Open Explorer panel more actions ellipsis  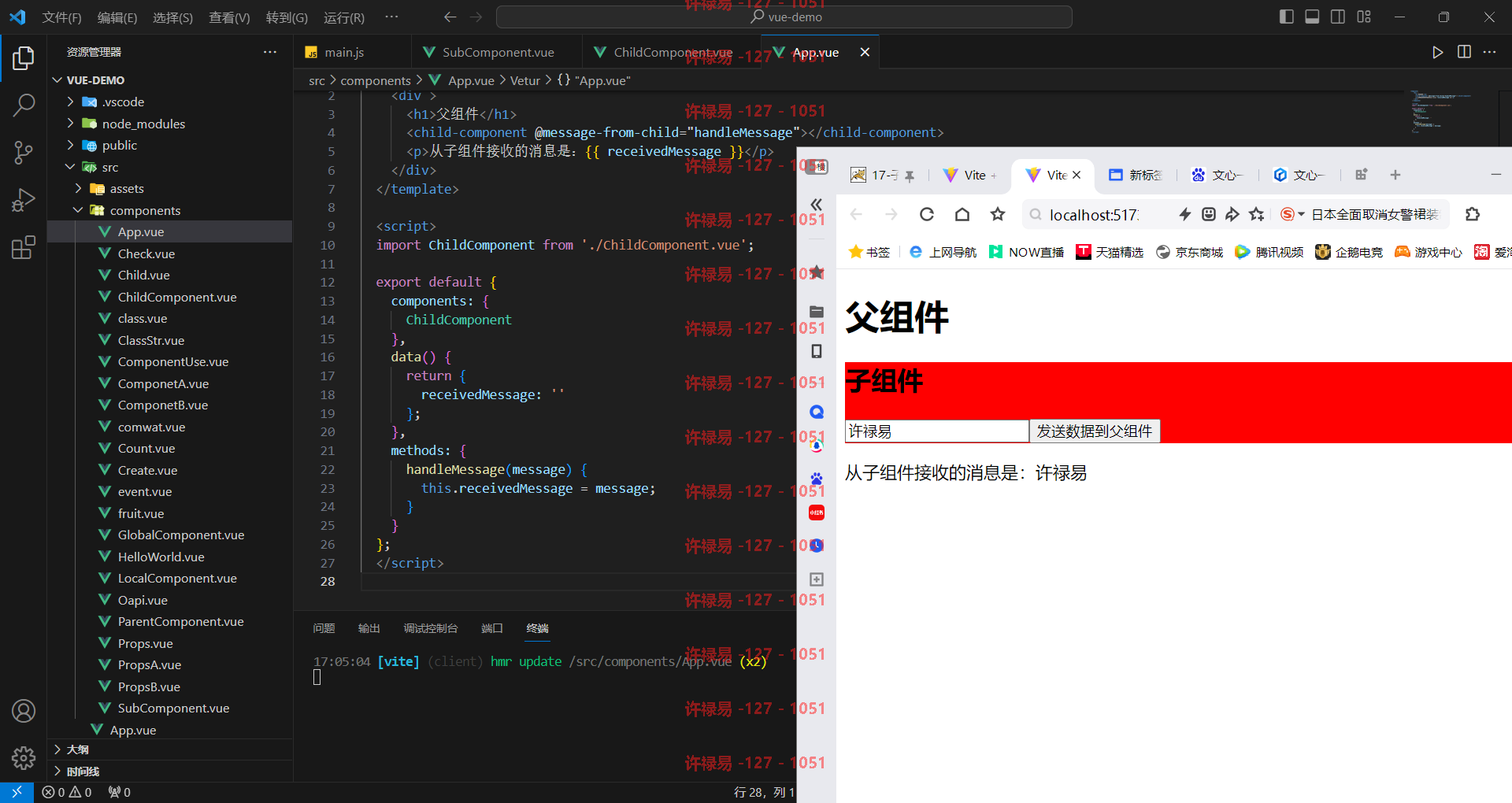pyautogui.click(x=270, y=52)
